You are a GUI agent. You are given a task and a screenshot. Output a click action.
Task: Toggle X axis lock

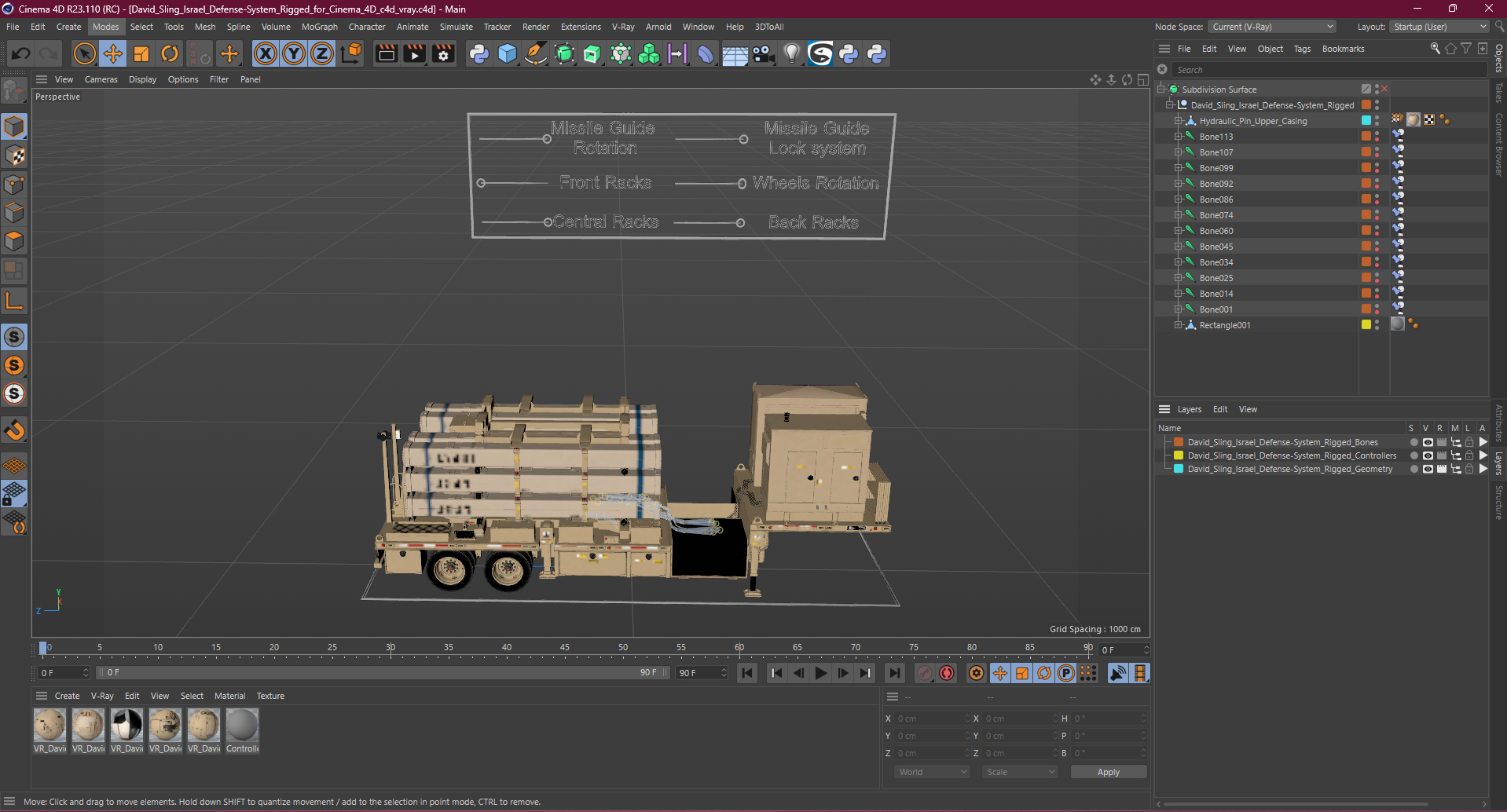(x=266, y=53)
